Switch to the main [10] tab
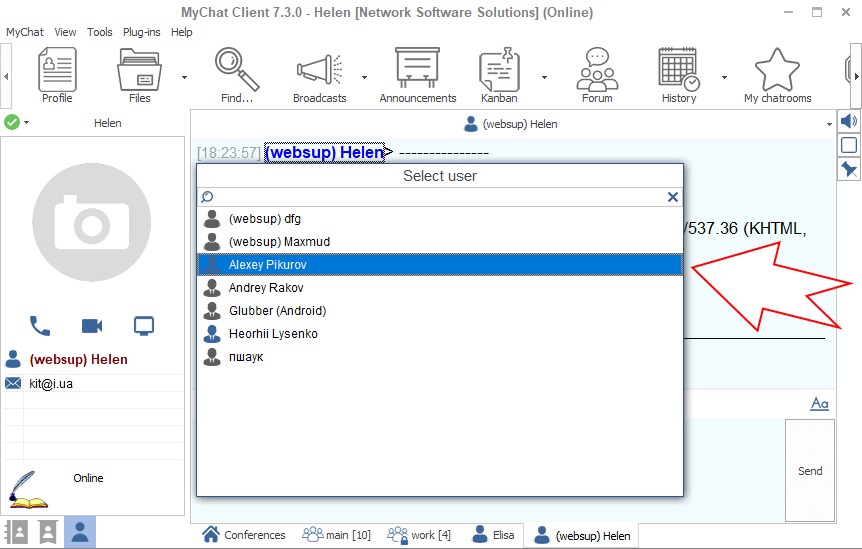The height and width of the screenshot is (549, 862). pos(336,535)
